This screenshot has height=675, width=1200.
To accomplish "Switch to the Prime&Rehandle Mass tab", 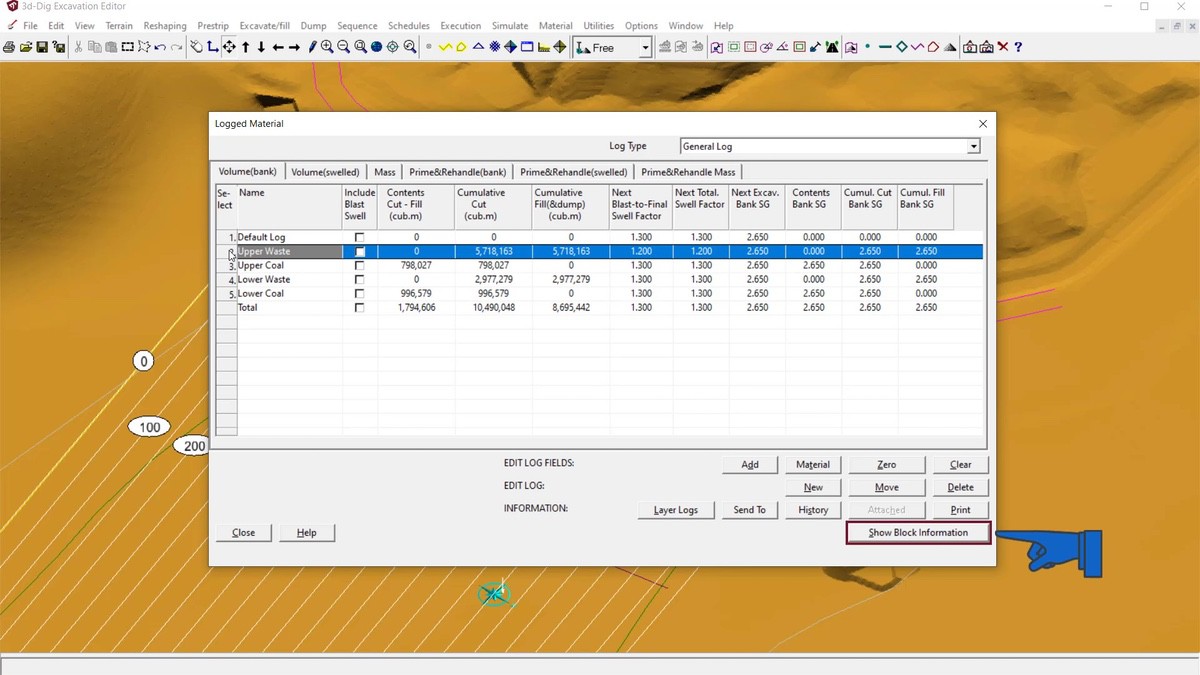I will click(x=688, y=172).
